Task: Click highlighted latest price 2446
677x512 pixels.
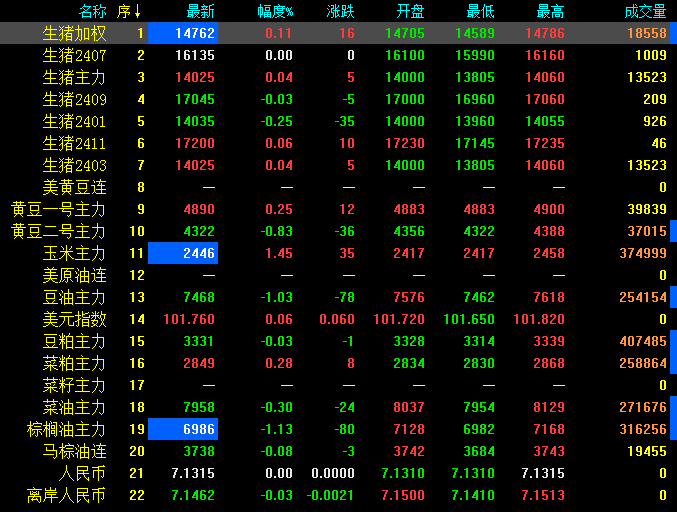Action: 183,253
